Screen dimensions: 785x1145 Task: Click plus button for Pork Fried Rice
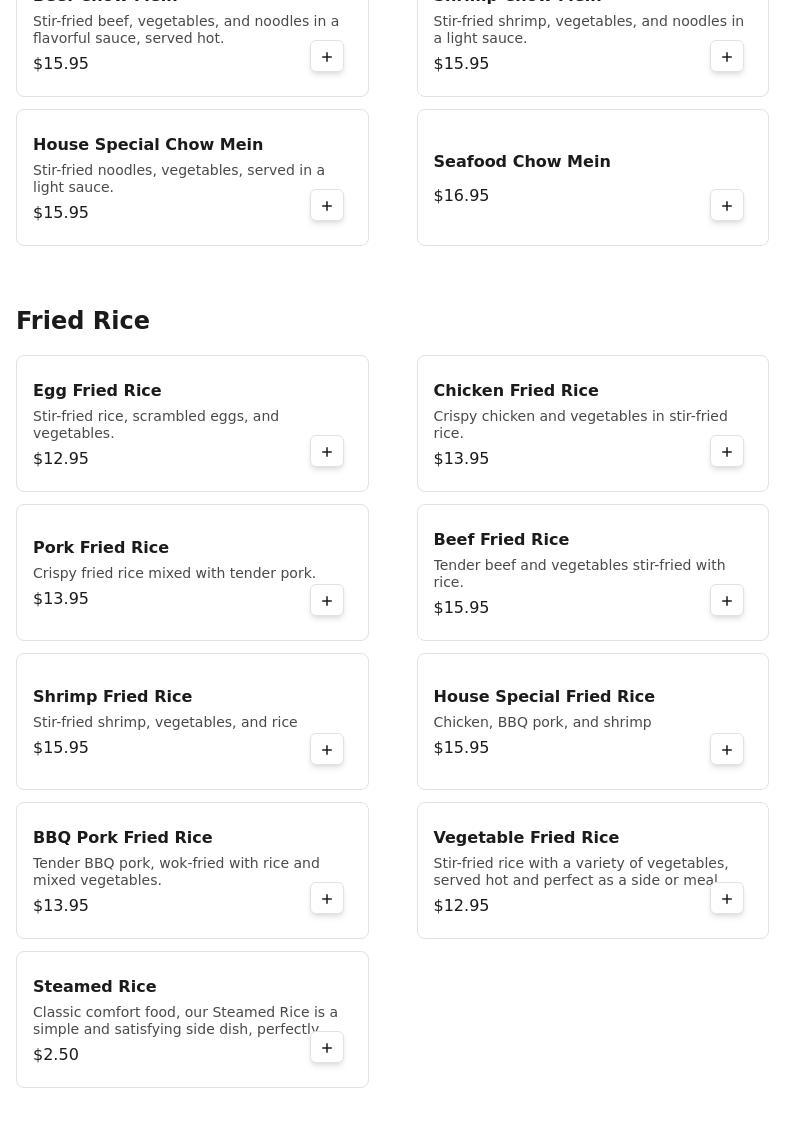point(327,601)
